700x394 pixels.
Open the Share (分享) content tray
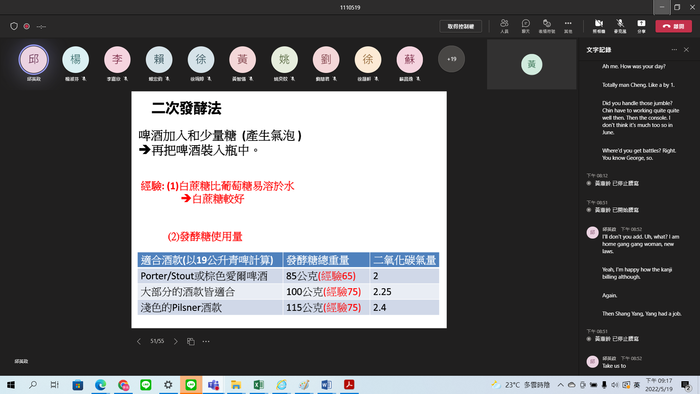coord(641,26)
